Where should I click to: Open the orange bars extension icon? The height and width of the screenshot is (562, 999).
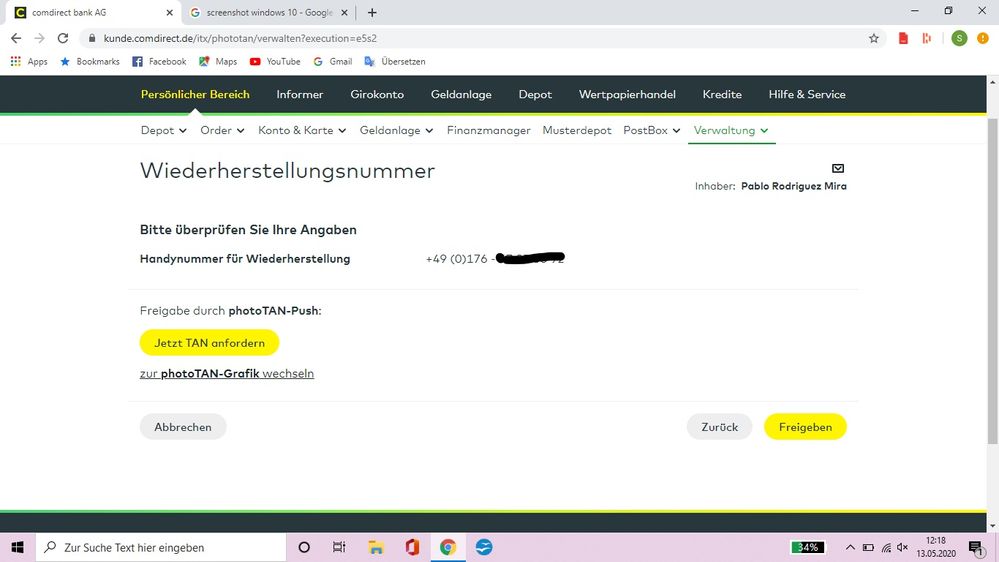[926, 38]
